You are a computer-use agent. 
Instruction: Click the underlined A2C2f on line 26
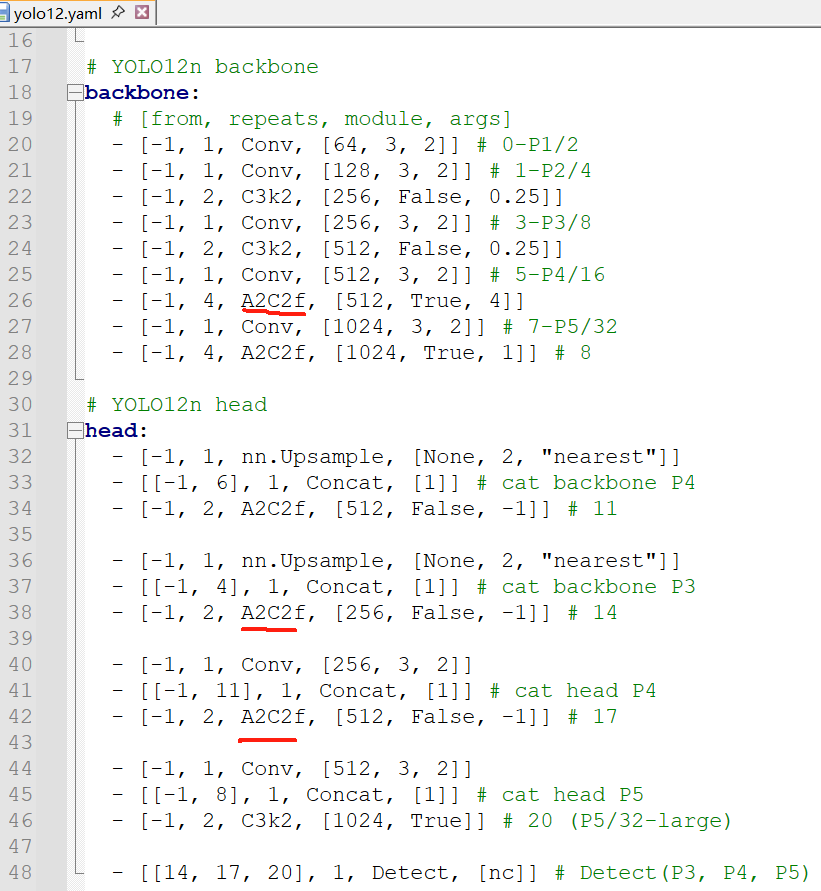pos(273,301)
